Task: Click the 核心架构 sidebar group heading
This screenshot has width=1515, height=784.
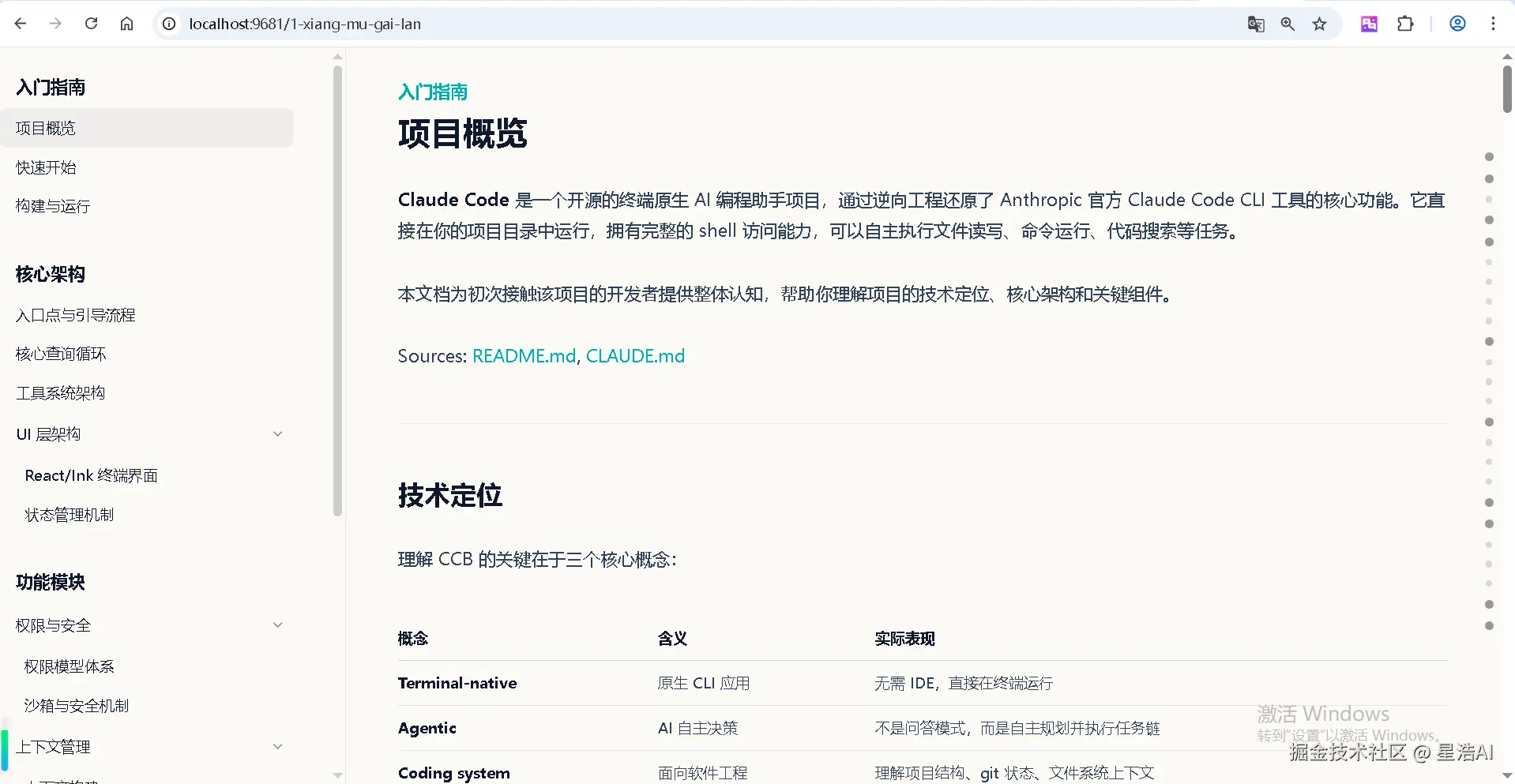Action: point(51,274)
